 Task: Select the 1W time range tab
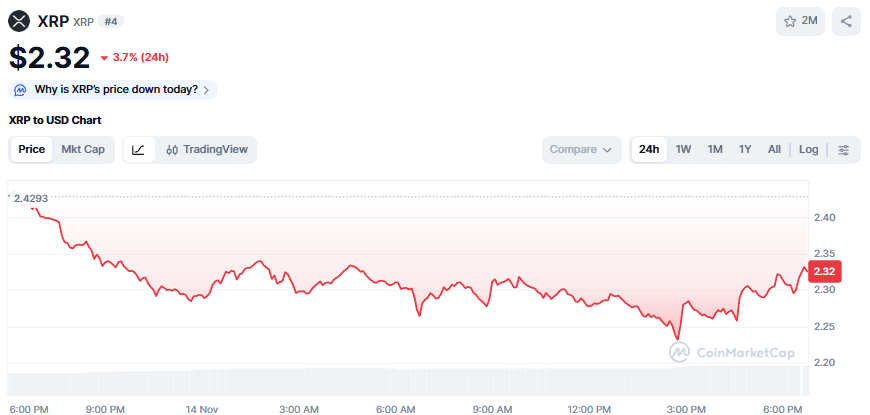[683, 150]
